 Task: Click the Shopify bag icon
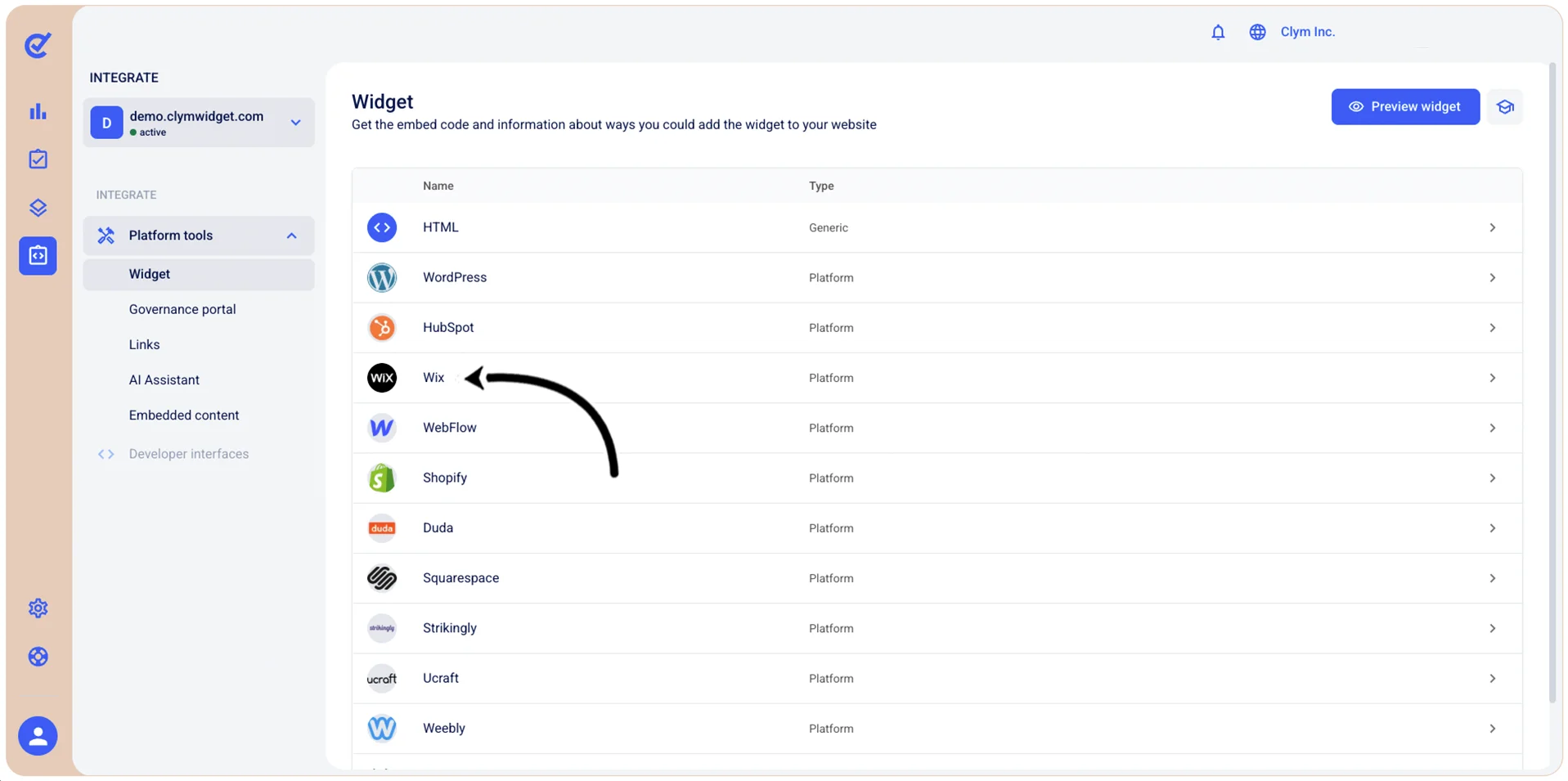click(382, 478)
